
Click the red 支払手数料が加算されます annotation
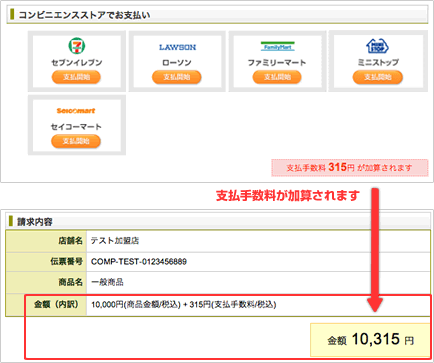[288, 195]
